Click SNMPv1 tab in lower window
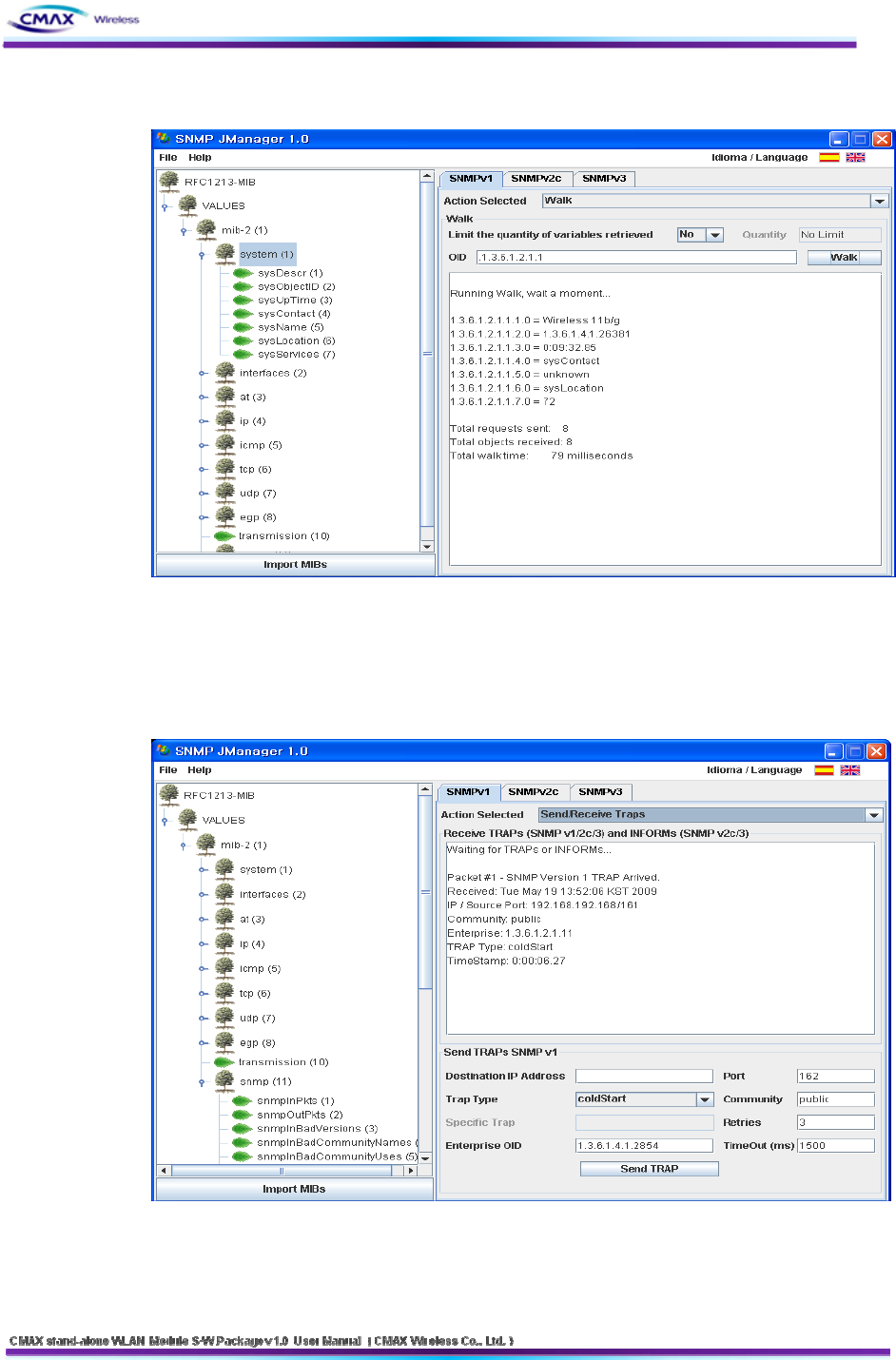Image resolution: width=896 pixels, height=1360 pixels. (468, 792)
